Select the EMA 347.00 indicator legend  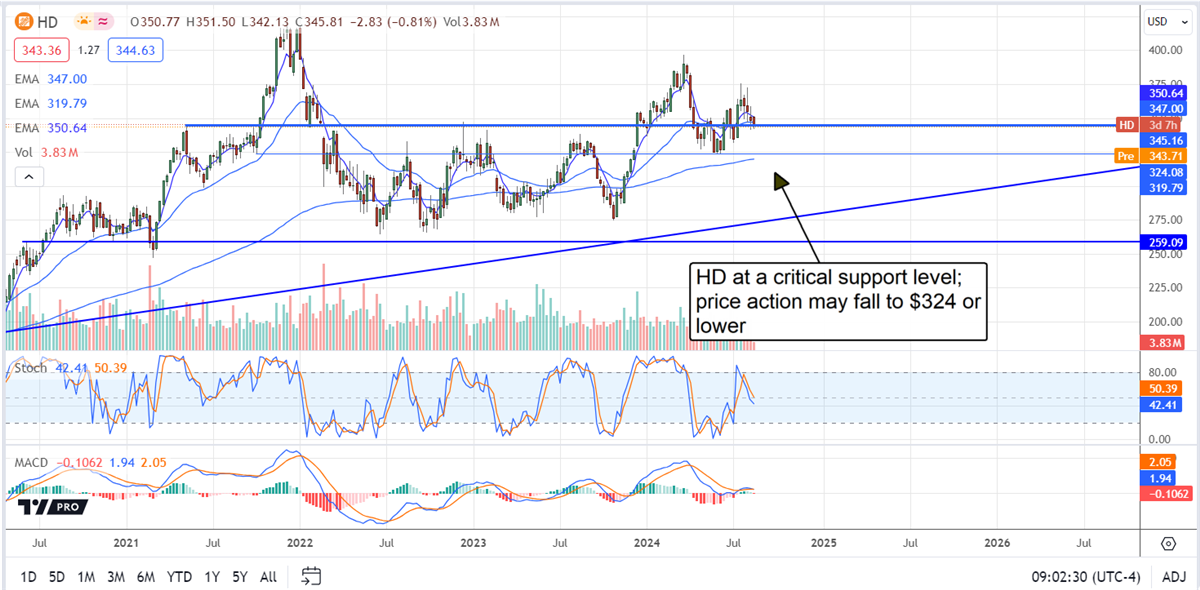51,79
